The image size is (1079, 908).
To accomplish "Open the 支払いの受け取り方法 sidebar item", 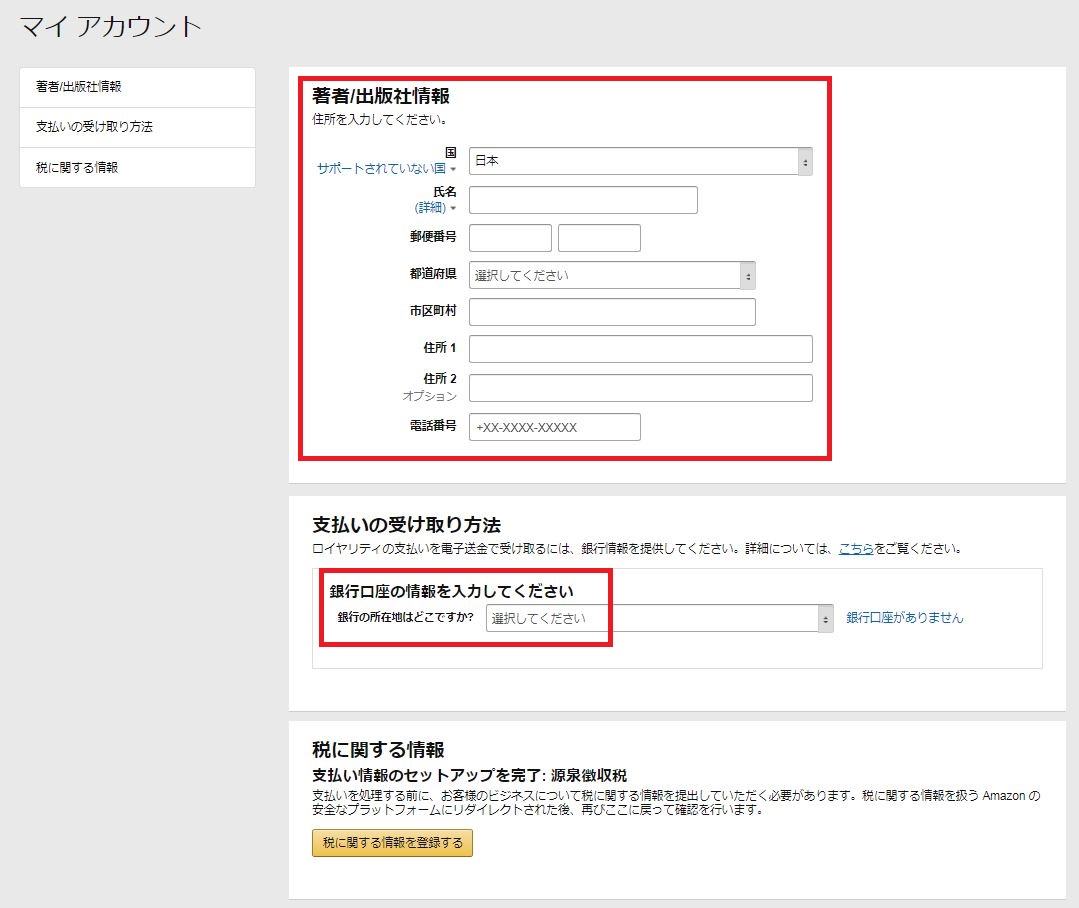I will coord(137,127).
